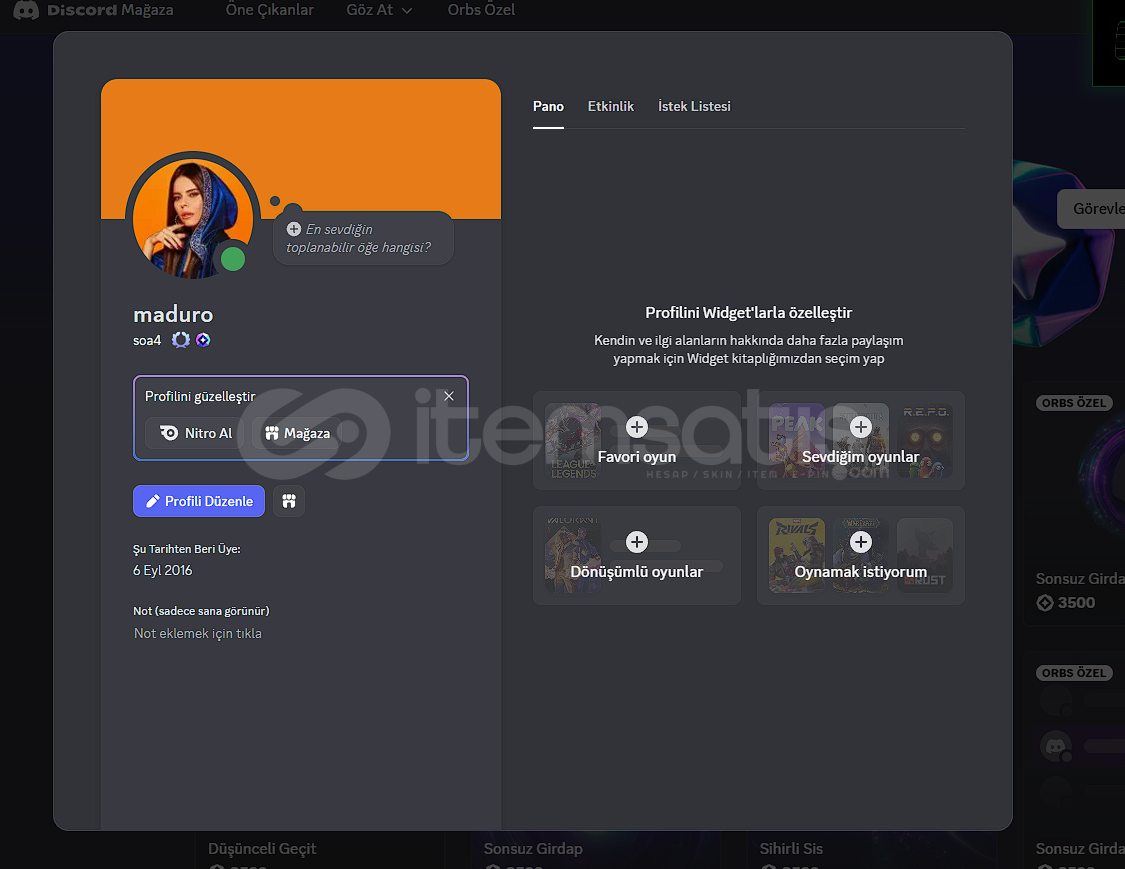Viewport: 1125px width, 869px height.
Task: Click first badge icon next to soa4
Action: [x=181, y=340]
